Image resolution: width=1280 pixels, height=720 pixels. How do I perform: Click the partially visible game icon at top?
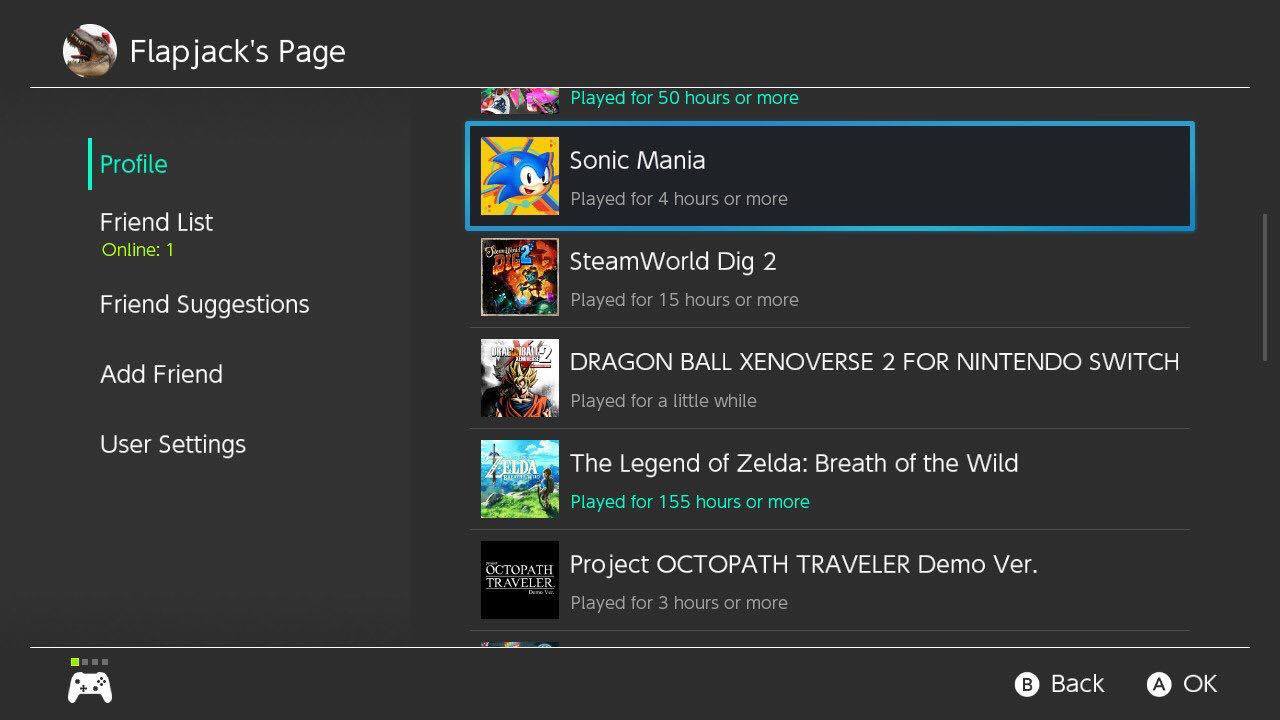tap(519, 100)
